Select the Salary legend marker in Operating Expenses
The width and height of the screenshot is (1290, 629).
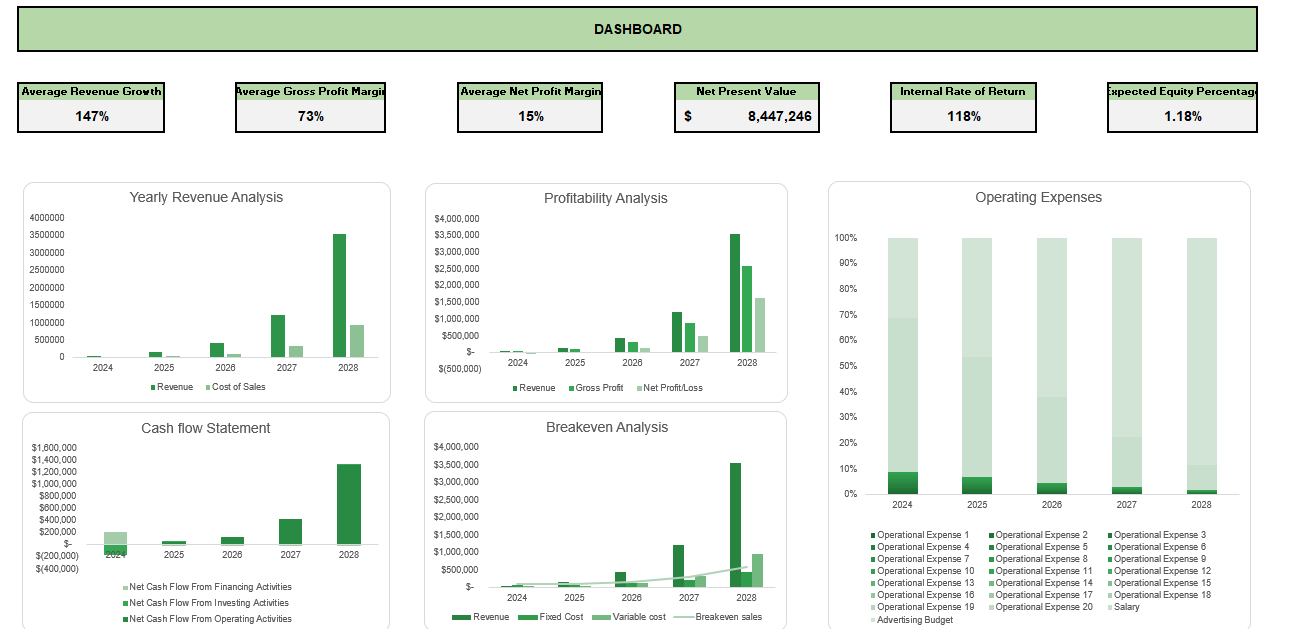point(1109,607)
